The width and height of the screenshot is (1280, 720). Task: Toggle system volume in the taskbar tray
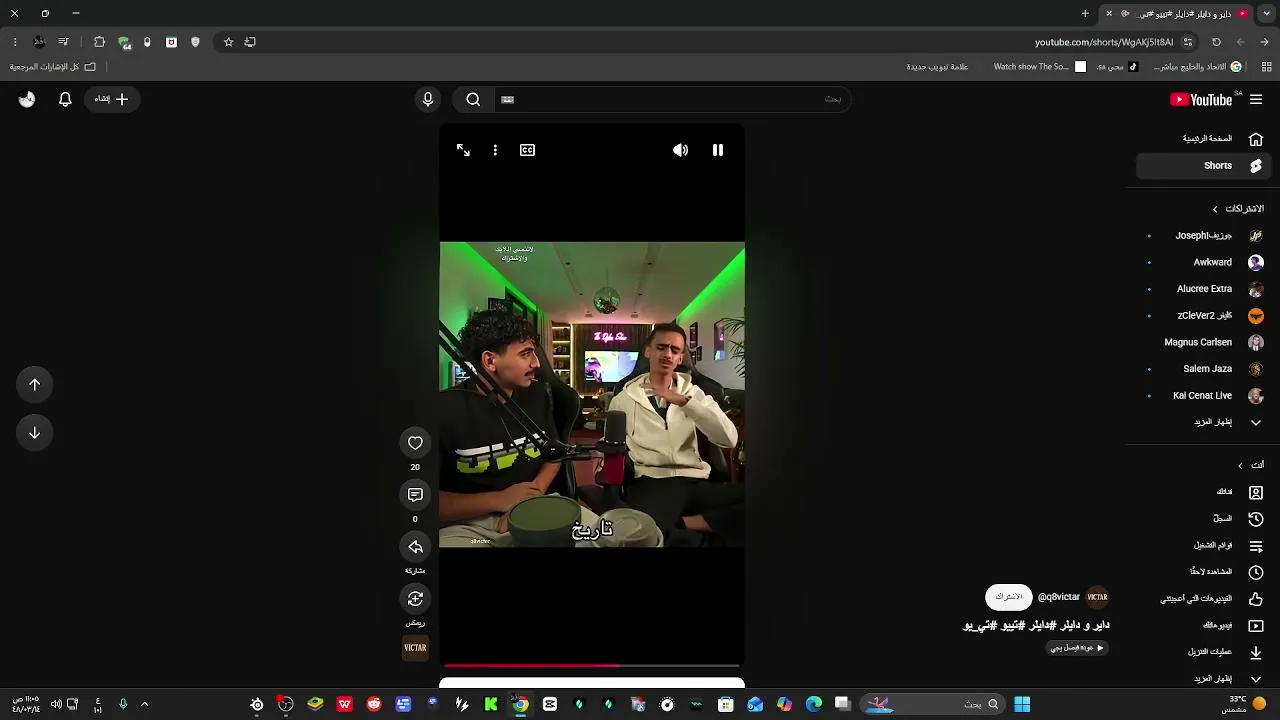56,704
